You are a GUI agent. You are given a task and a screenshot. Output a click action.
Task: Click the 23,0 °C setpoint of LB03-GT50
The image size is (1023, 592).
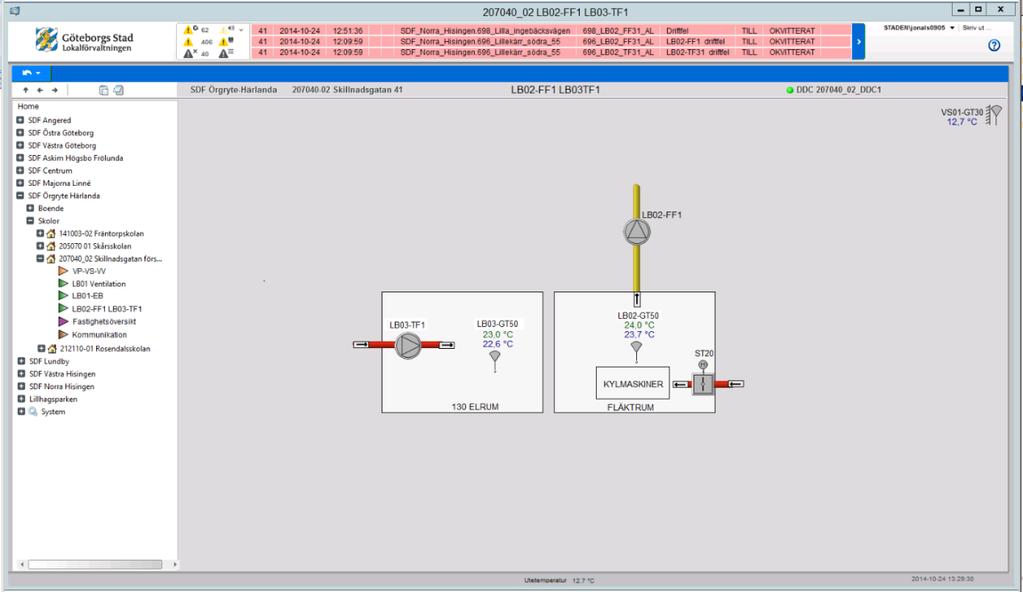click(498, 334)
